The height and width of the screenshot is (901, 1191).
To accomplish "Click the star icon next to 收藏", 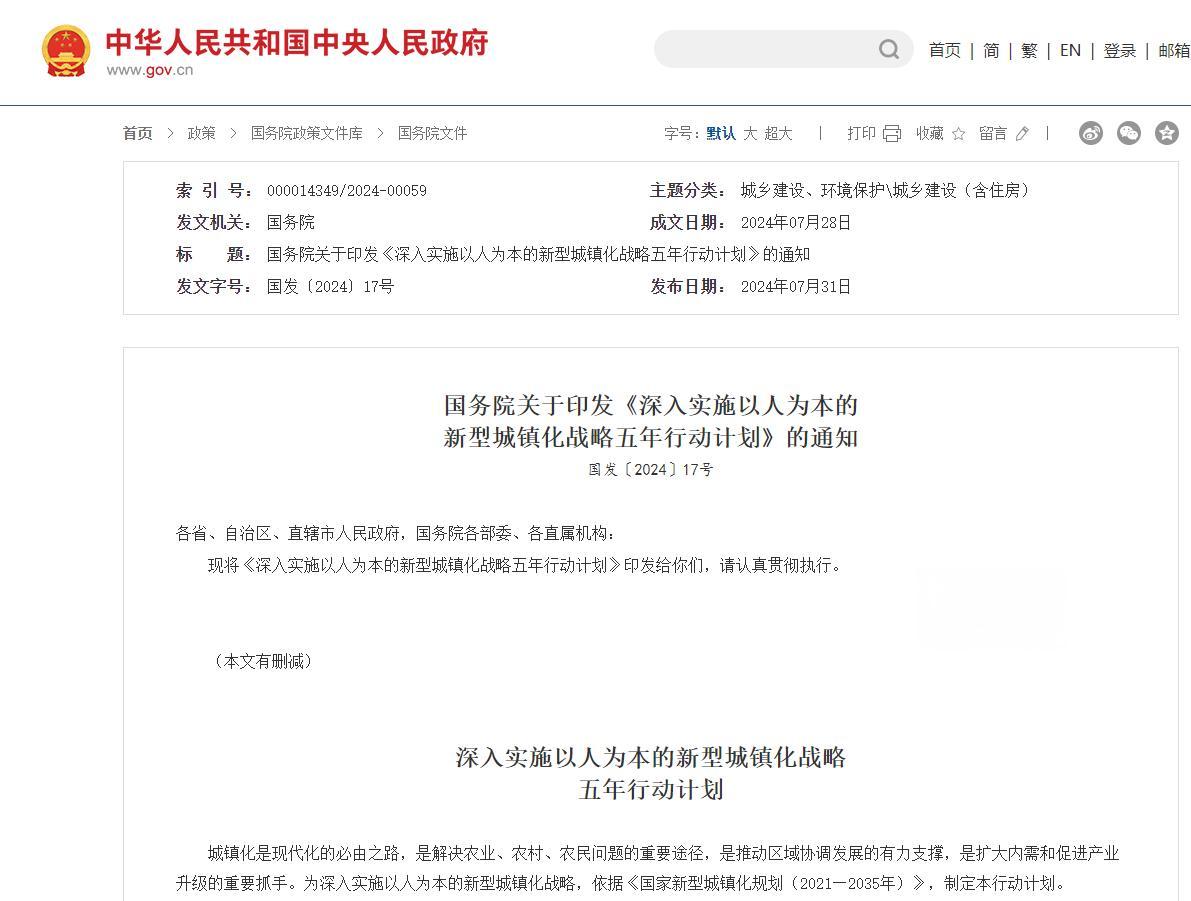I will click(x=958, y=134).
